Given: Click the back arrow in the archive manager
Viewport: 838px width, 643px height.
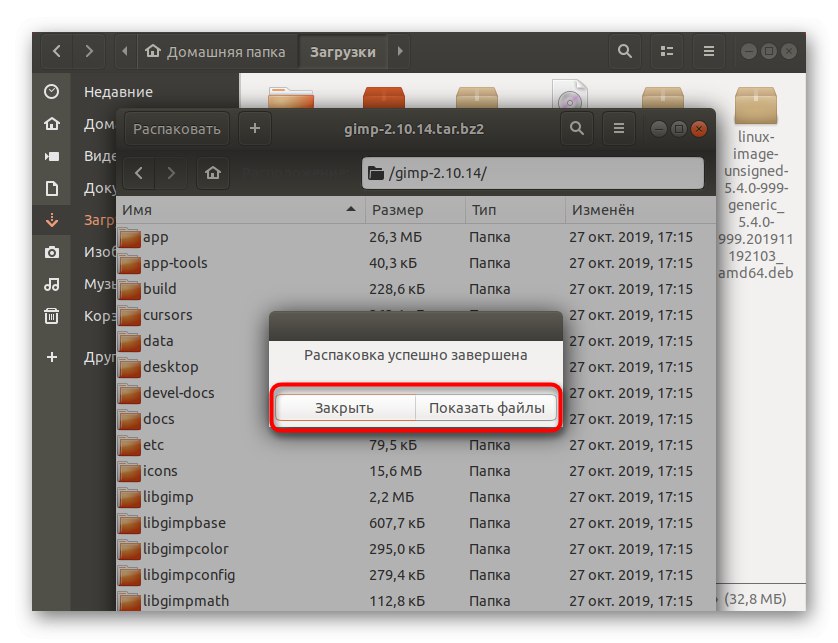Looking at the screenshot, I should pyautogui.click(x=139, y=173).
